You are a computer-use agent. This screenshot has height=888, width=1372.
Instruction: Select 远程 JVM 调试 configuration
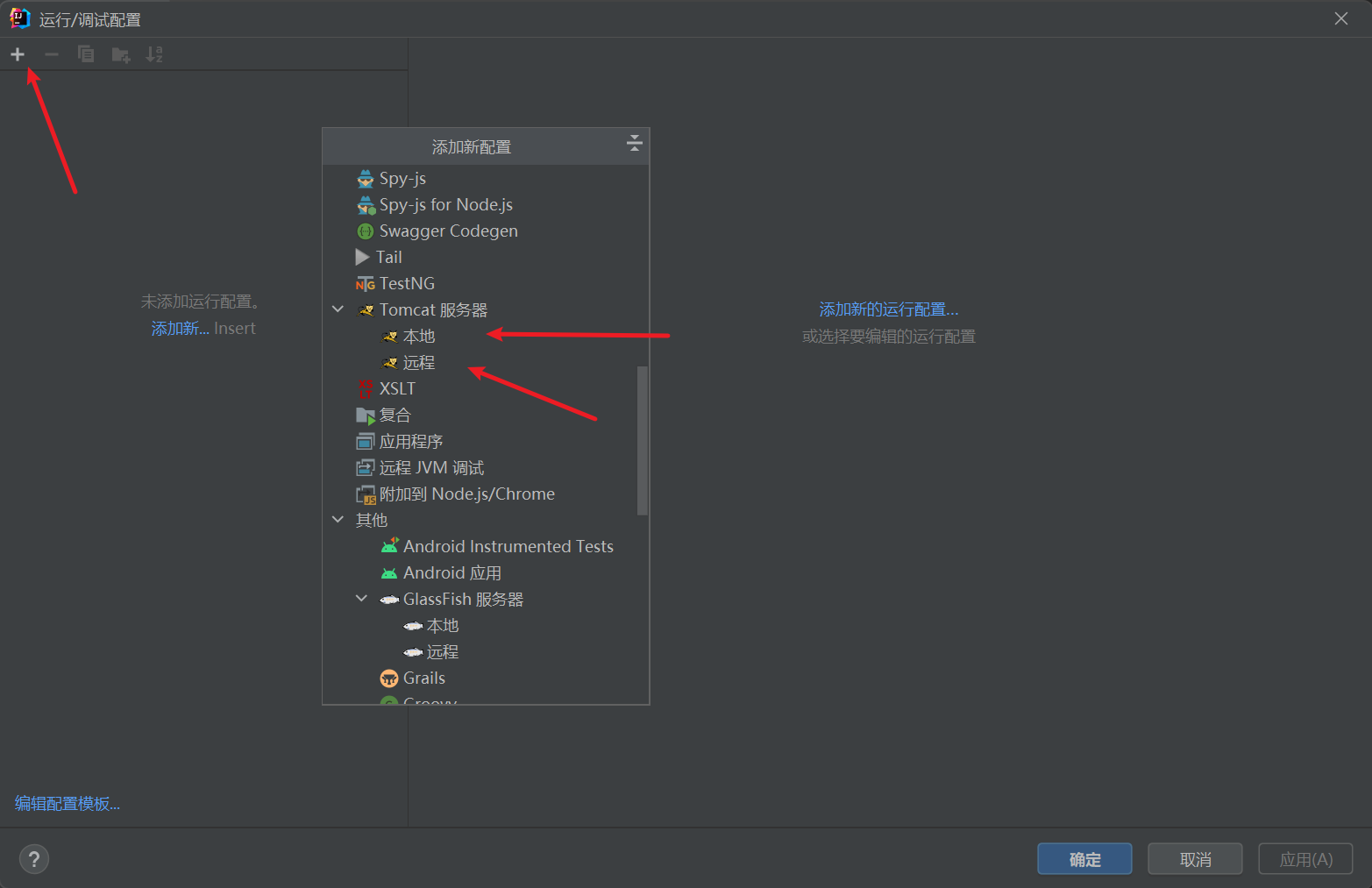[x=431, y=468]
